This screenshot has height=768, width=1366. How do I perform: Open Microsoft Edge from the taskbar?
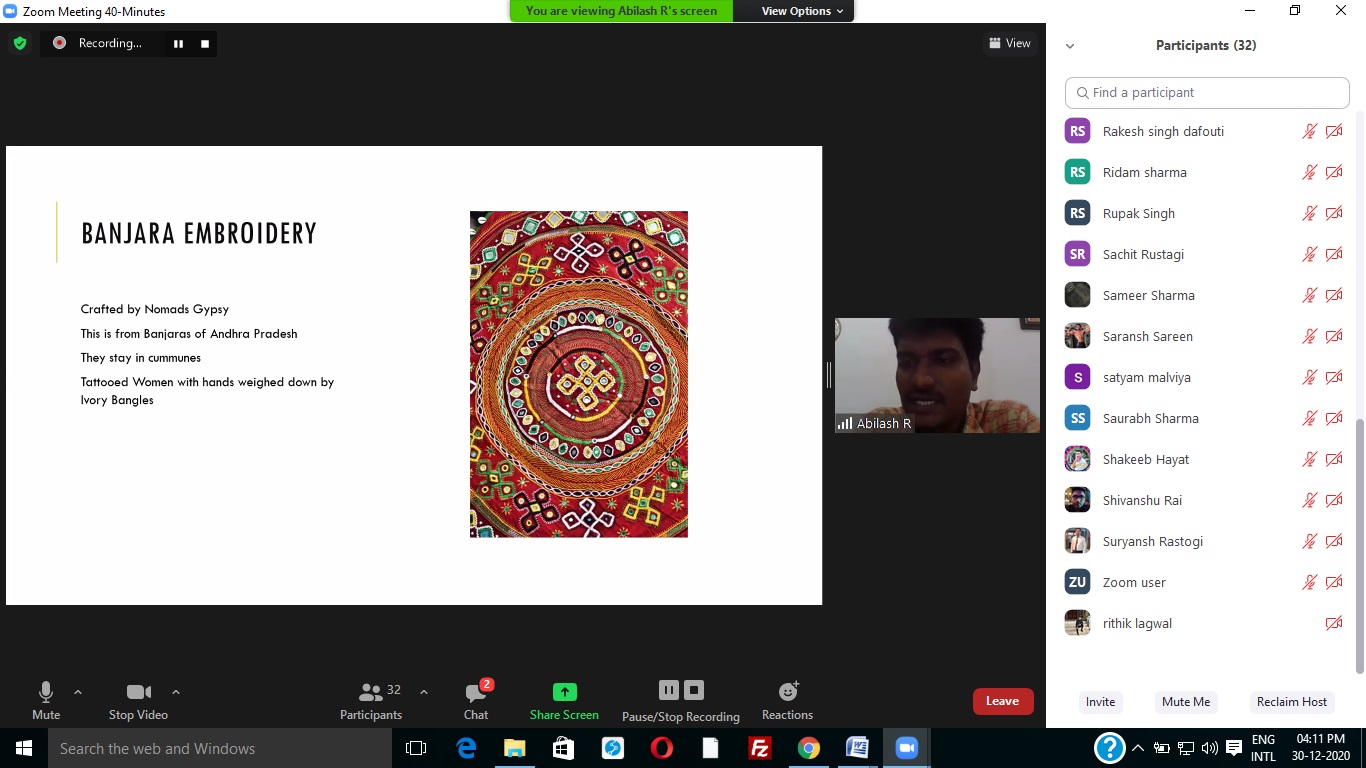[466, 748]
